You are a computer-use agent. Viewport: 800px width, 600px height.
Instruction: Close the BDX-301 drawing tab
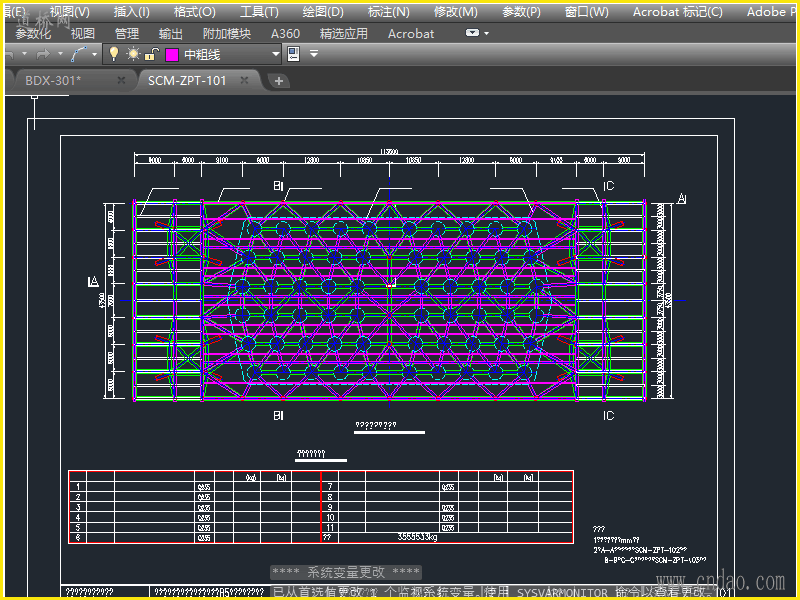[x=121, y=81]
